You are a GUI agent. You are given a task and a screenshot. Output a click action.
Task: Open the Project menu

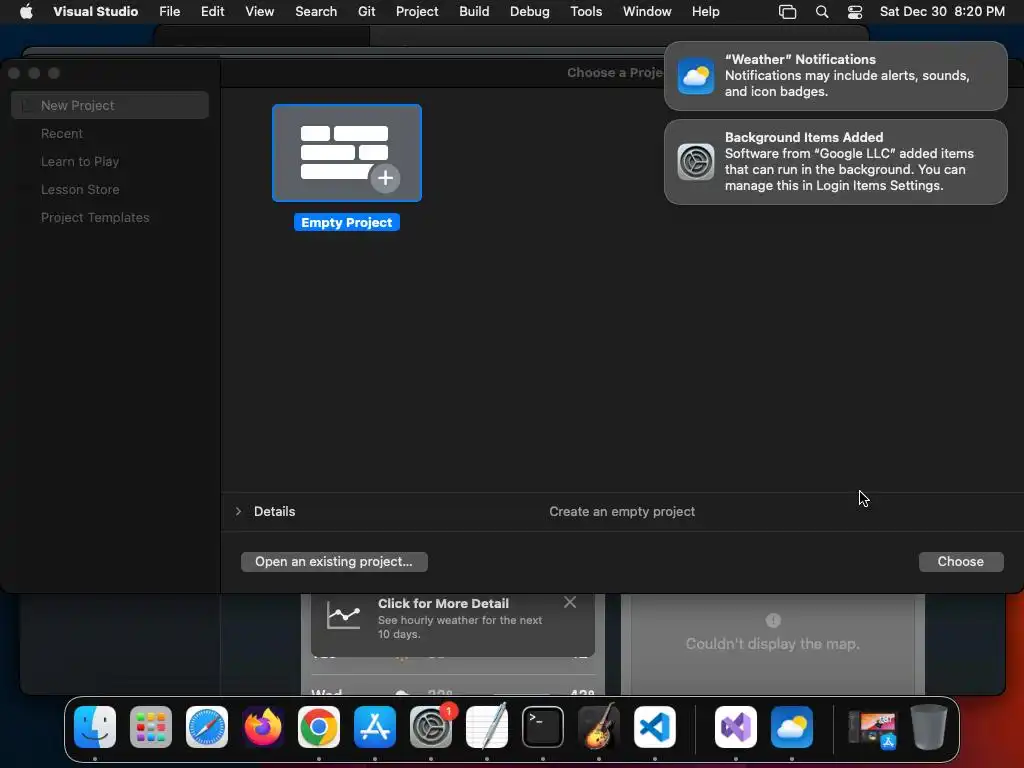pyautogui.click(x=417, y=12)
